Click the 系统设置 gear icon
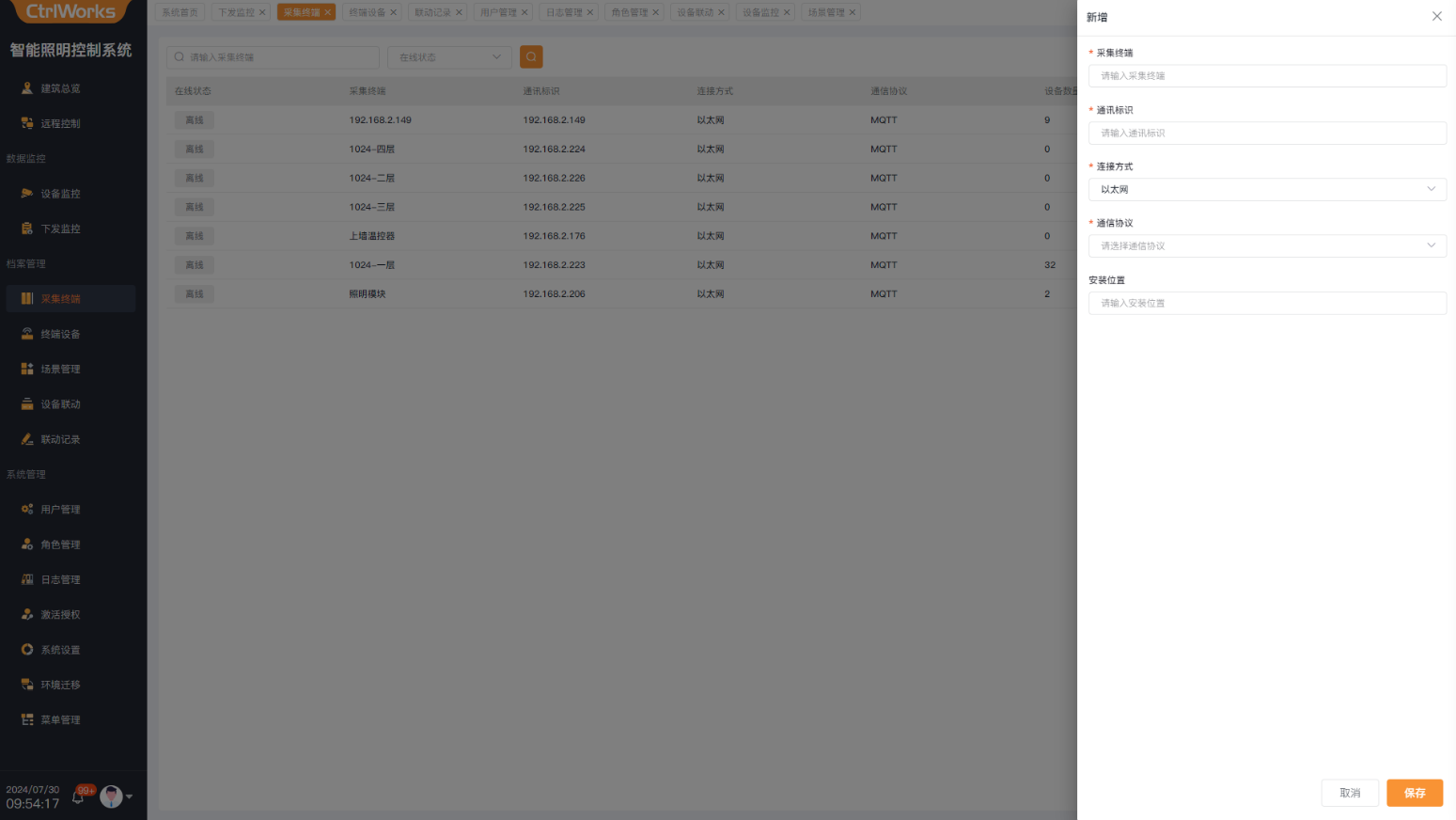Viewport: 1456px width, 820px height. point(27,650)
